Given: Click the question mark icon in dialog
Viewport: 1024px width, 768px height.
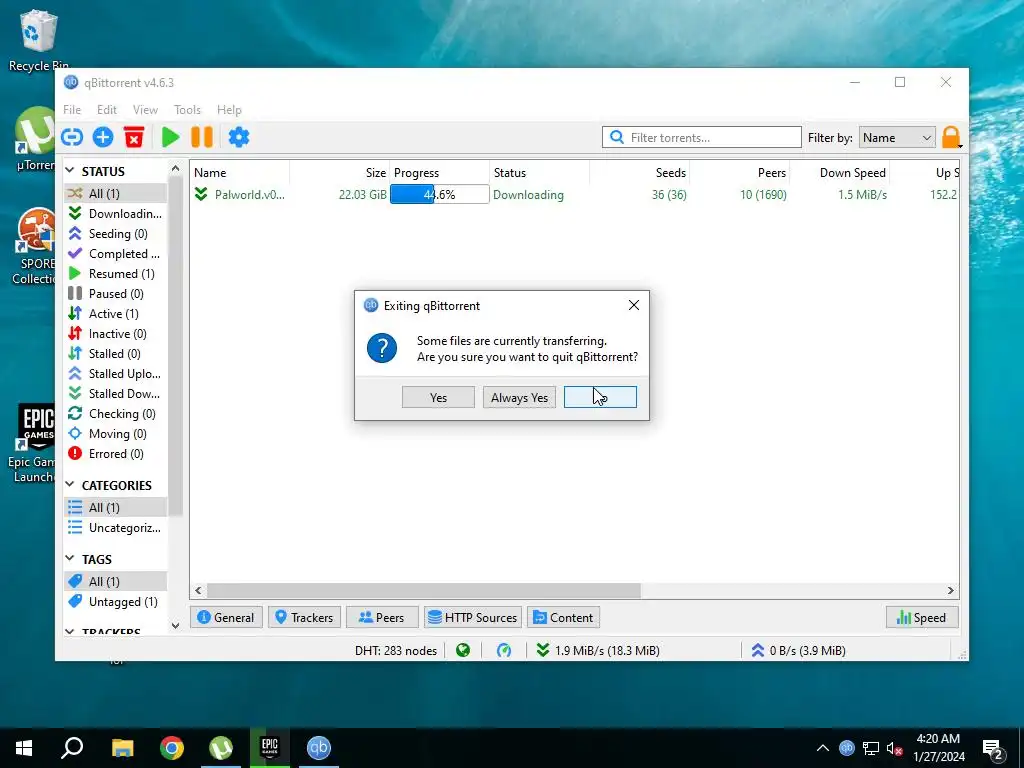Looking at the screenshot, I should [382, 348].
